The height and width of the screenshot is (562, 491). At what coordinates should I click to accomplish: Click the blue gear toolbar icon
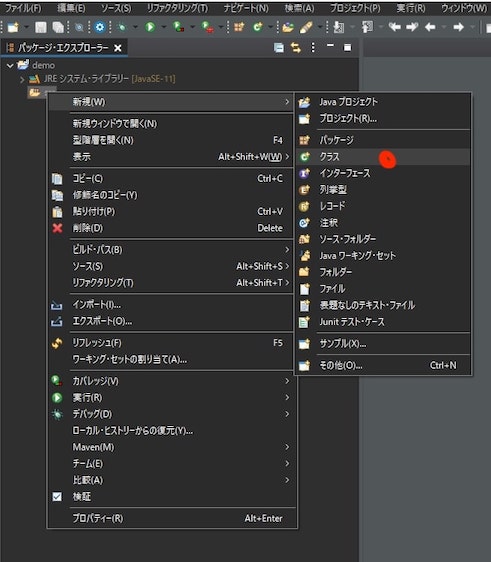tap(100, 27)
